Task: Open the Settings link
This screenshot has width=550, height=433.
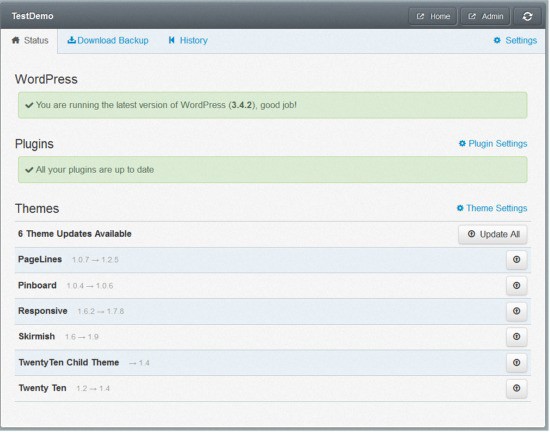Action: [515, 40]
